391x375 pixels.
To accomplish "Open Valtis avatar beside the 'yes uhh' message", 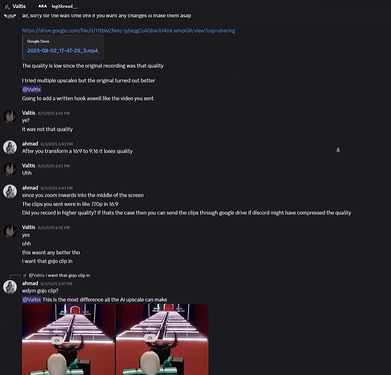I will 10,231.
